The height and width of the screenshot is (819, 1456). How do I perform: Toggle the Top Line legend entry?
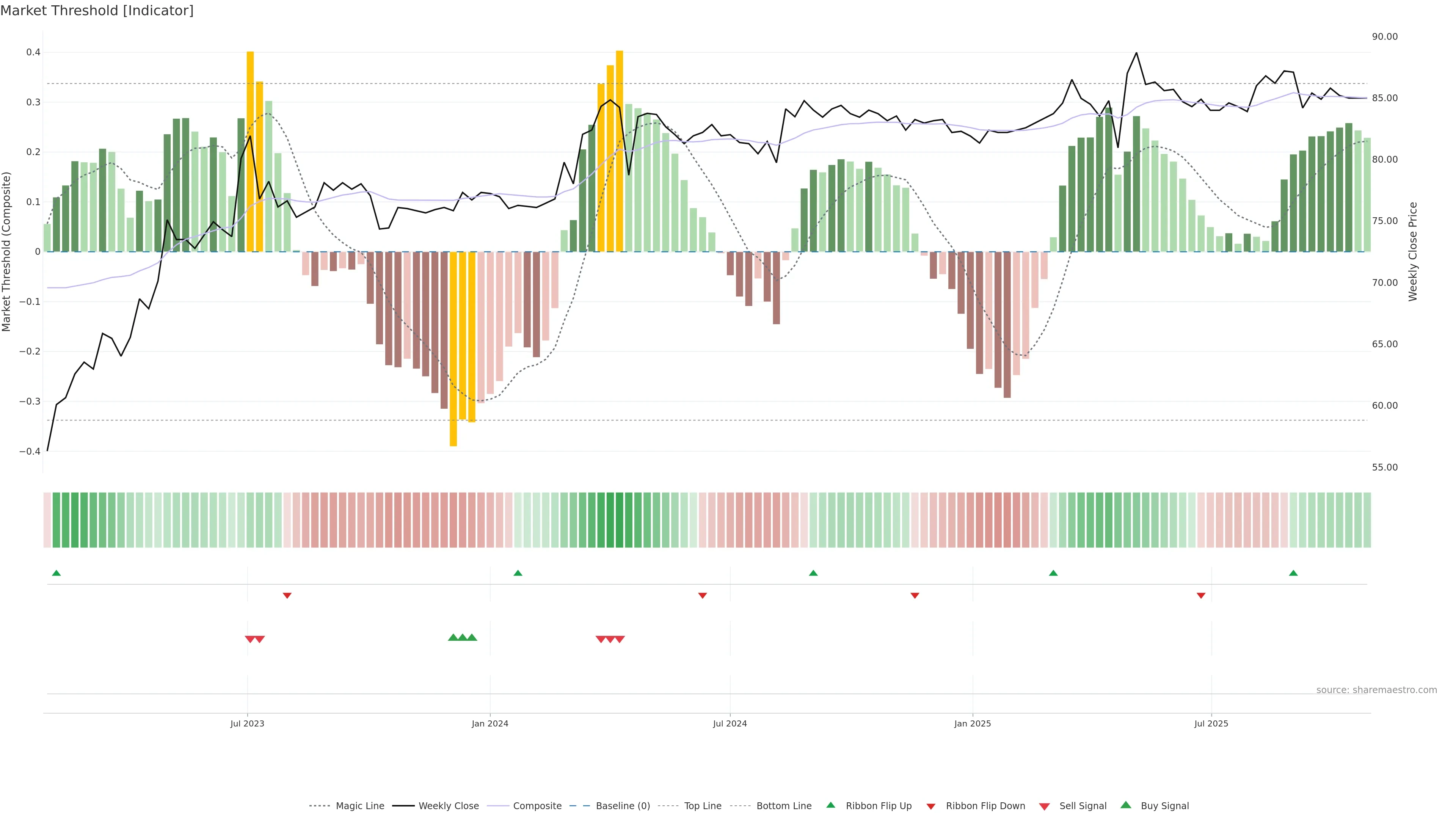click(x=703, y=806)
